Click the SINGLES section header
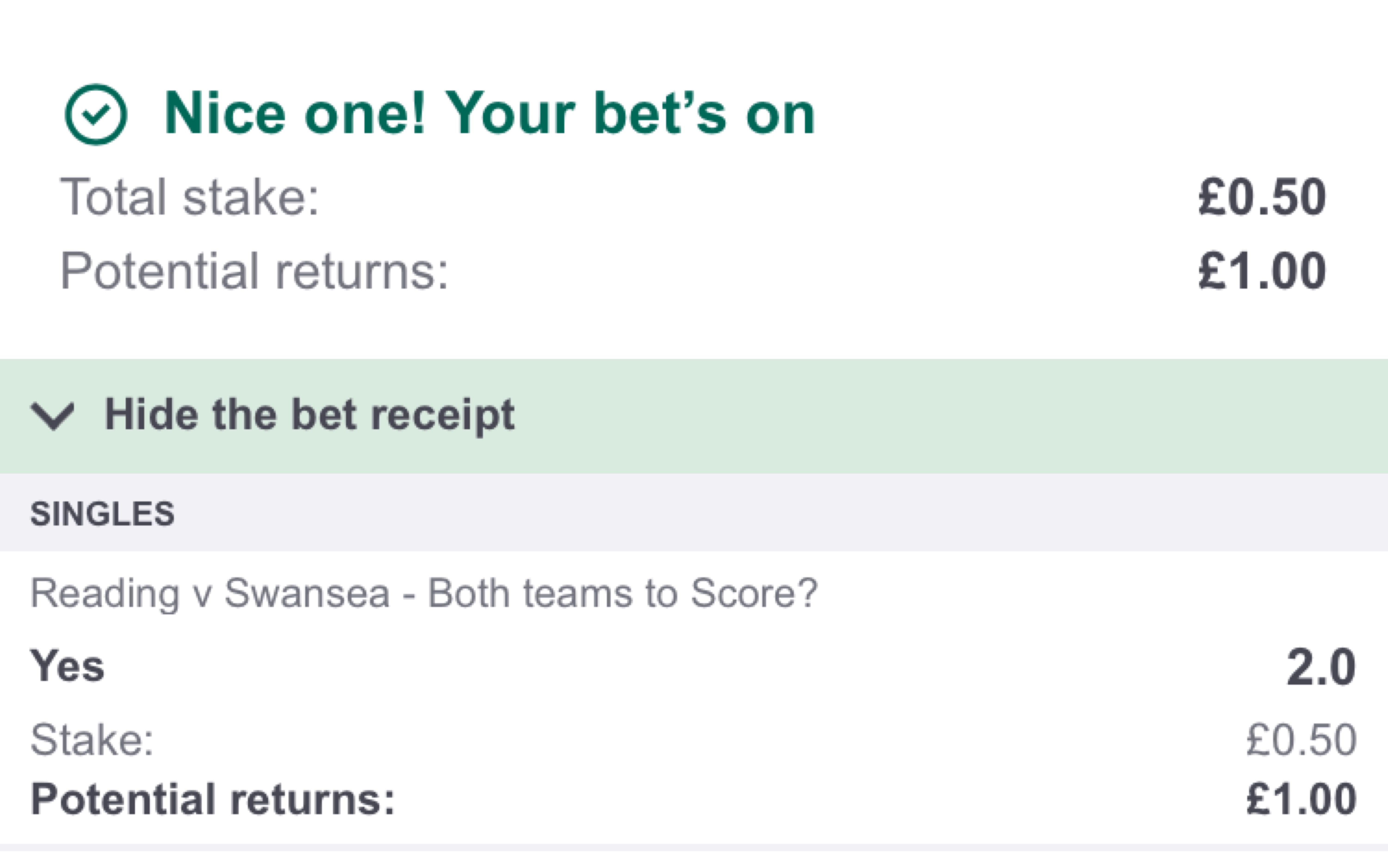 click(102, 513)
